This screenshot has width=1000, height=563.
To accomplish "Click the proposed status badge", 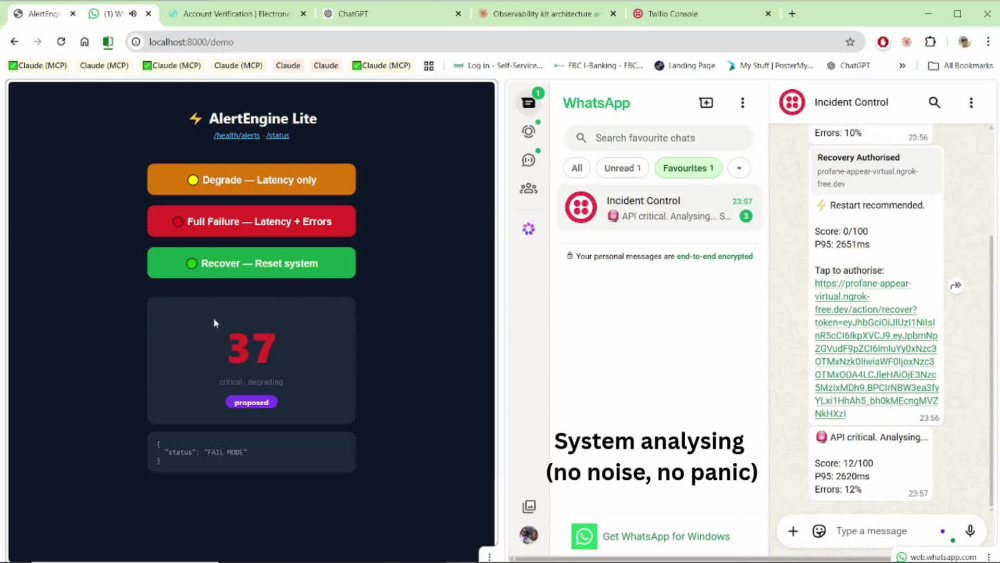I will point(251,402).
